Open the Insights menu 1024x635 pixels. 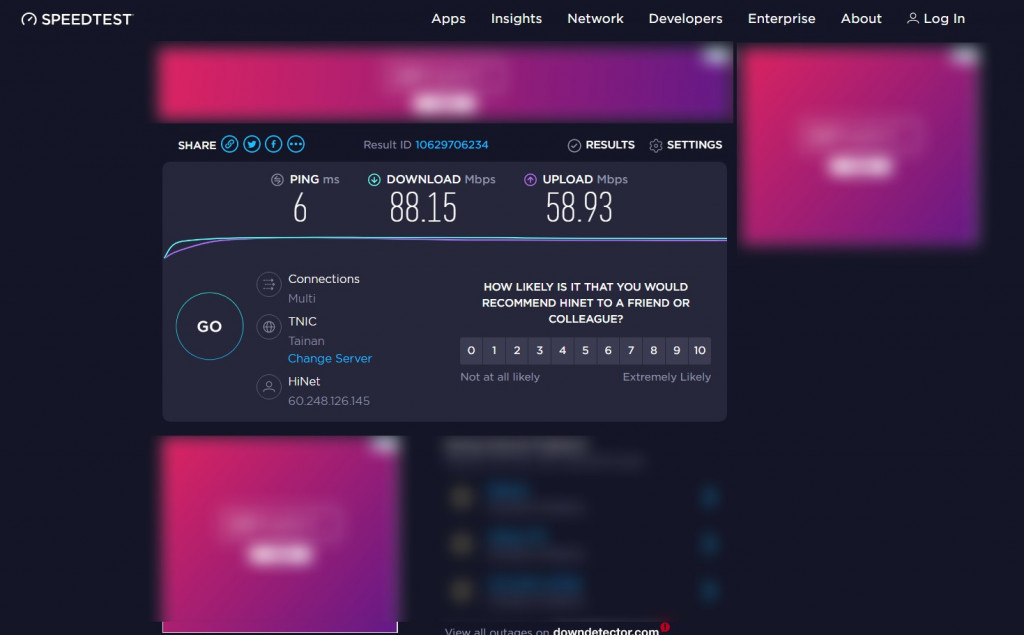tap(516, 19)
